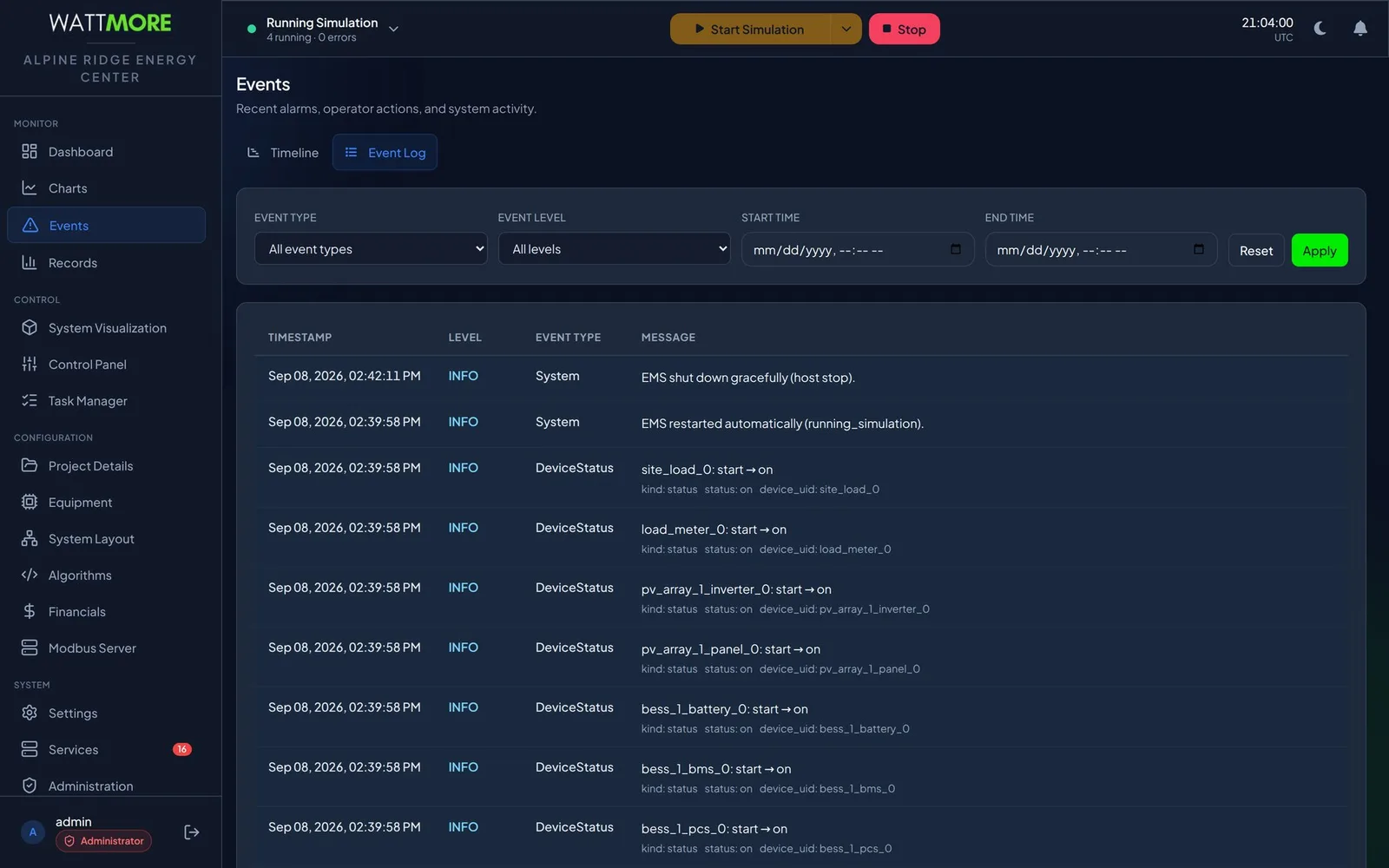Open the Project Details folder icon

click(30, 466)
